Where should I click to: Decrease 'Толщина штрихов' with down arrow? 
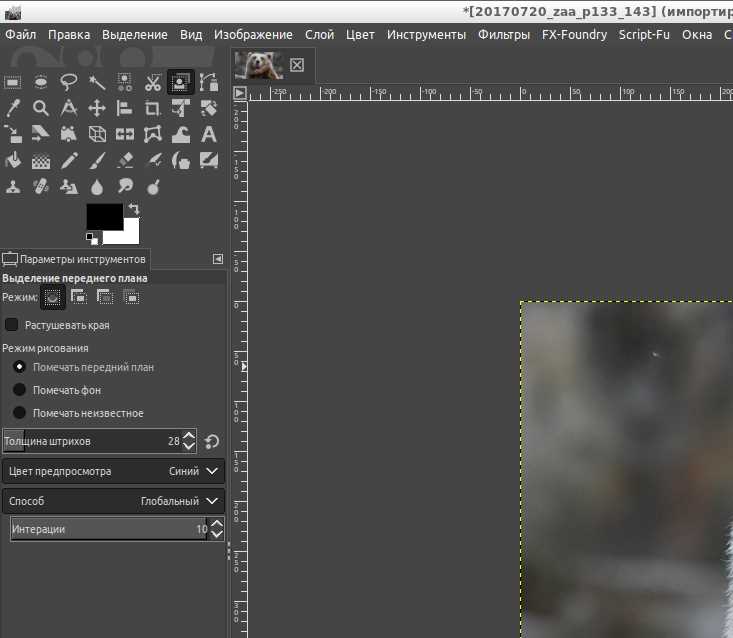click(189, 446)
